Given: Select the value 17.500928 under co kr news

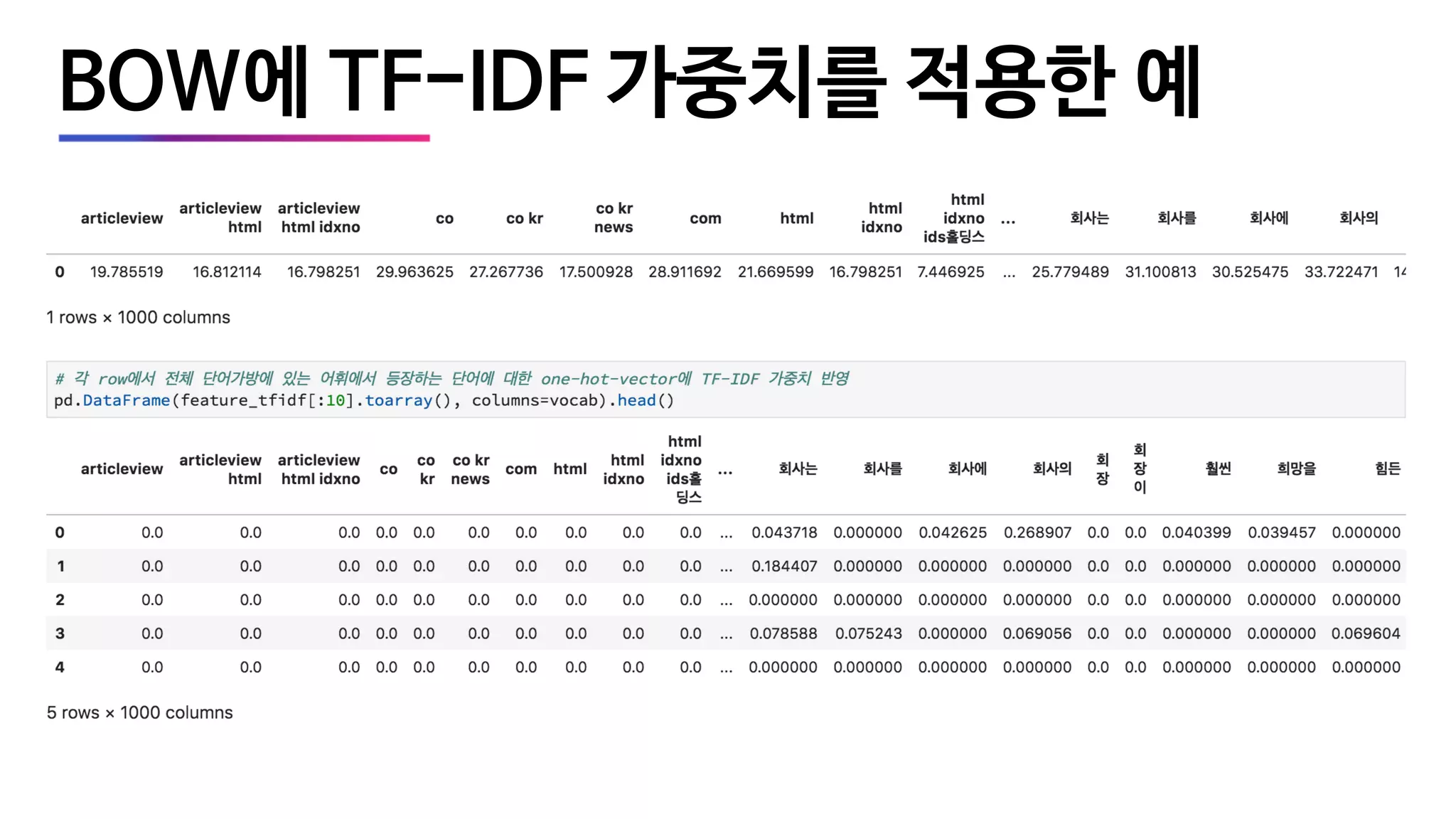Looking at the screenshot, I should click(596, 272).
